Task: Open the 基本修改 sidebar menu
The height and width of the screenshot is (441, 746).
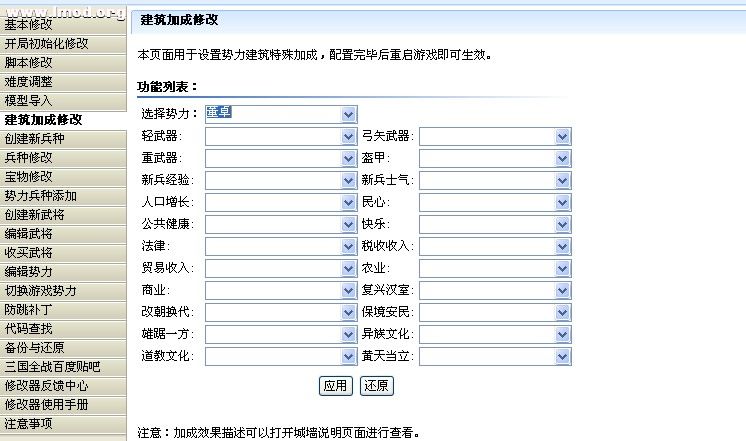Action: [x=63, y=25]
